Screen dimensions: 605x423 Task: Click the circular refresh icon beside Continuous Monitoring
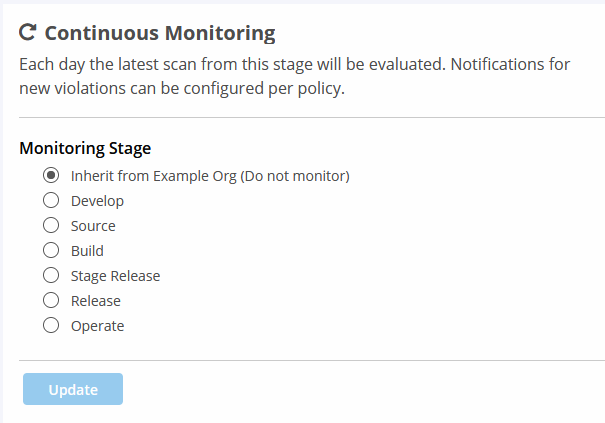[27, 32]
